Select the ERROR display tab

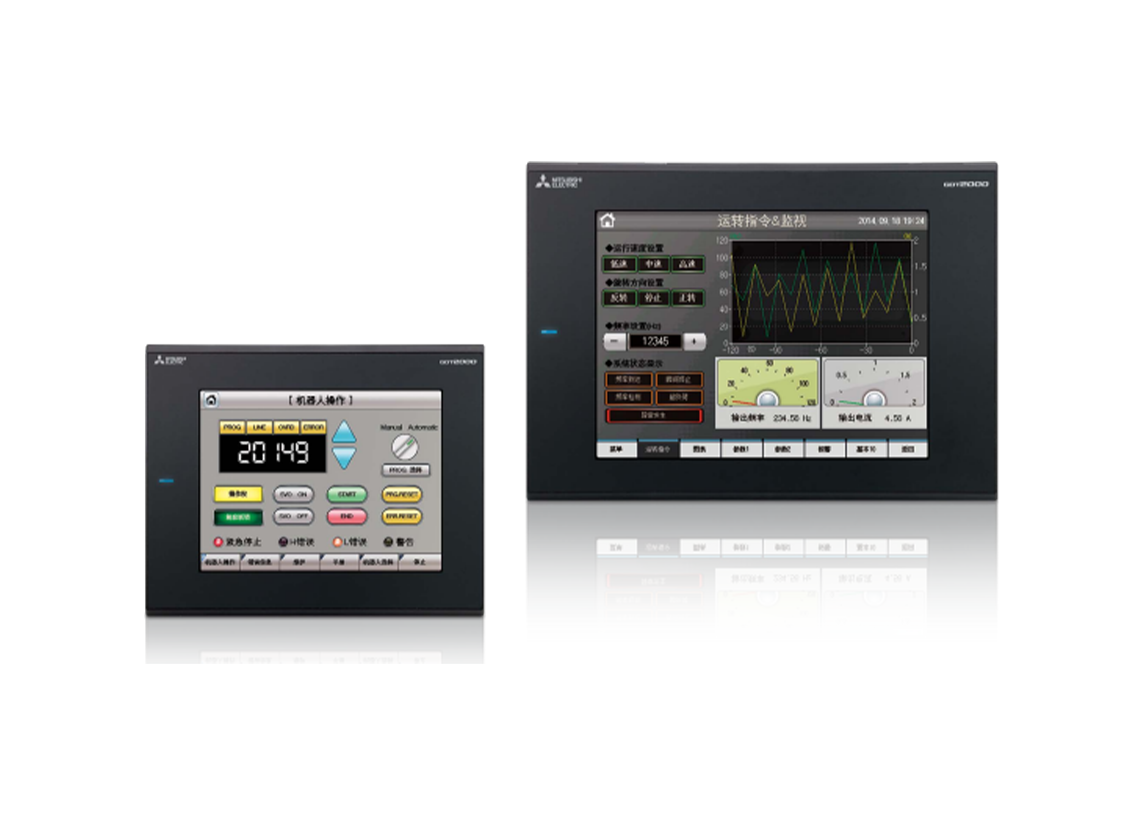(314, 427)
